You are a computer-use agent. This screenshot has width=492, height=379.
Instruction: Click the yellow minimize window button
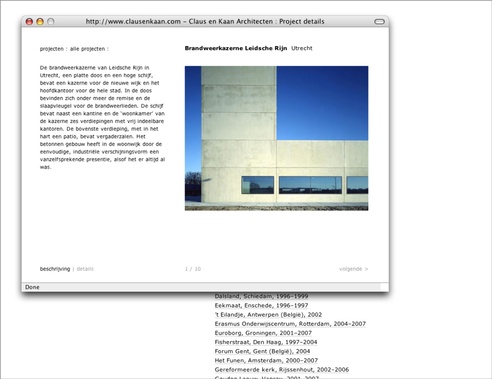(x=40, y=22)
